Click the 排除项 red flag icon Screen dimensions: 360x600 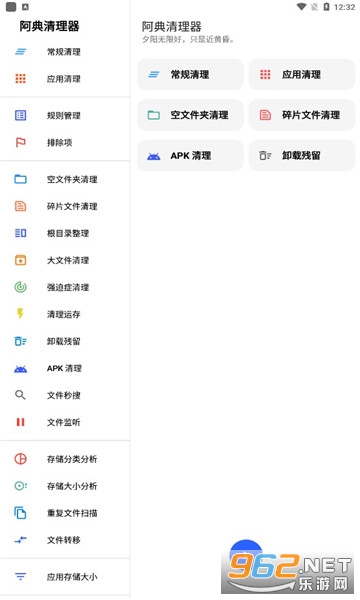coord(21,142)
